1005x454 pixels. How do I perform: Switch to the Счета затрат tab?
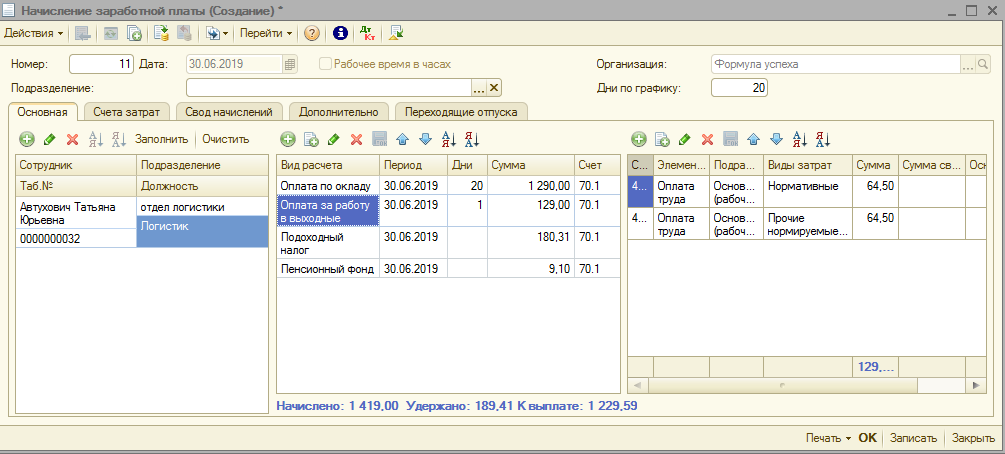[127, 112]
